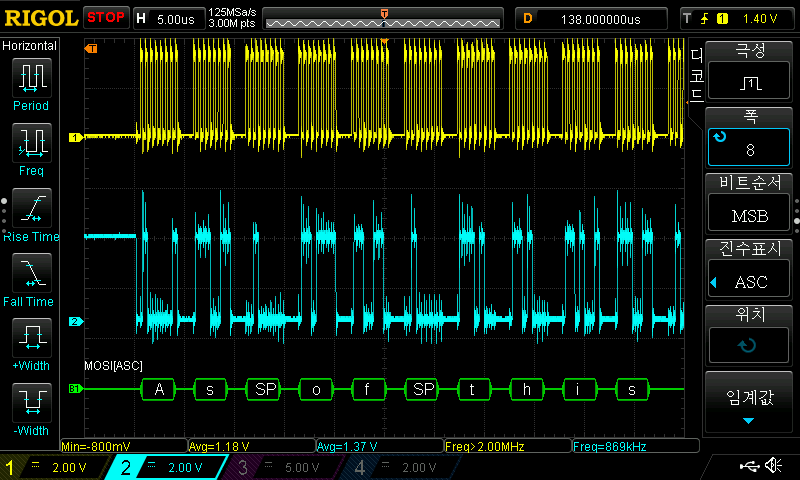The image size is (800, 480).
Task: Select the -Width measurement icon
Action: point(31,404)
